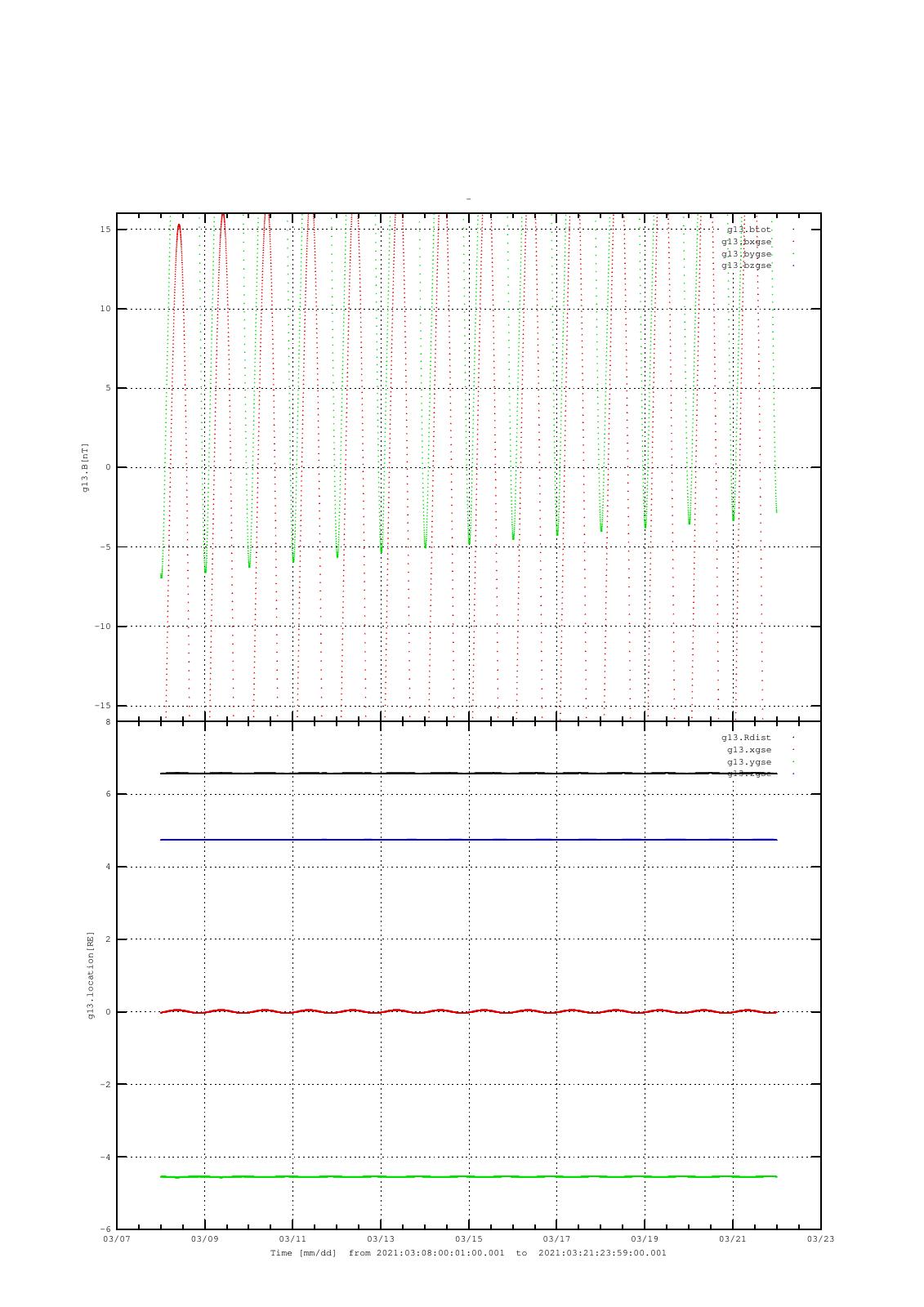Click the g13.bygse legend label
This screenshot has width=924, height=1307.
click(746, 254)
